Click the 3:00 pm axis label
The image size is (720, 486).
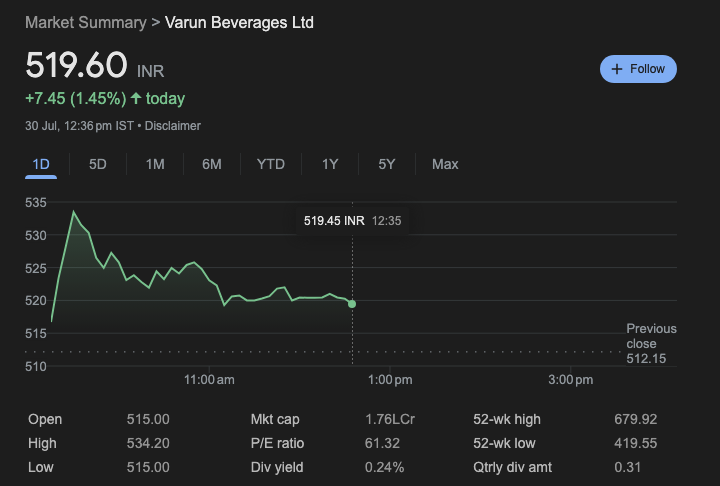[x=570, y=380]
